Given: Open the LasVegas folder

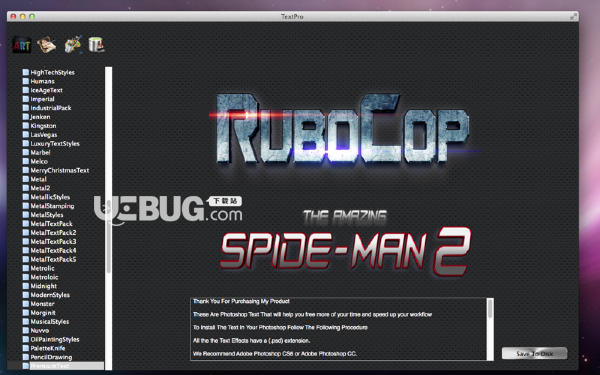Looking at the screenshot, I should click(x=40, y=135).
